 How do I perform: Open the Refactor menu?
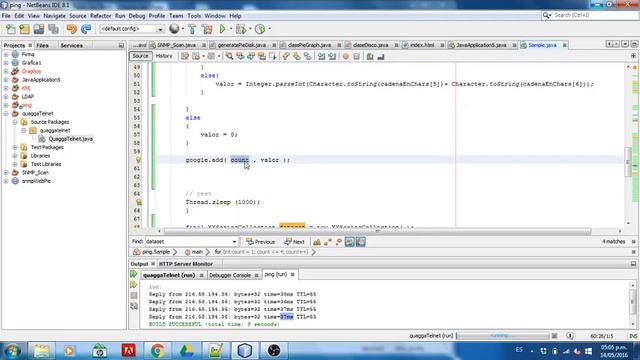point(100,16)
